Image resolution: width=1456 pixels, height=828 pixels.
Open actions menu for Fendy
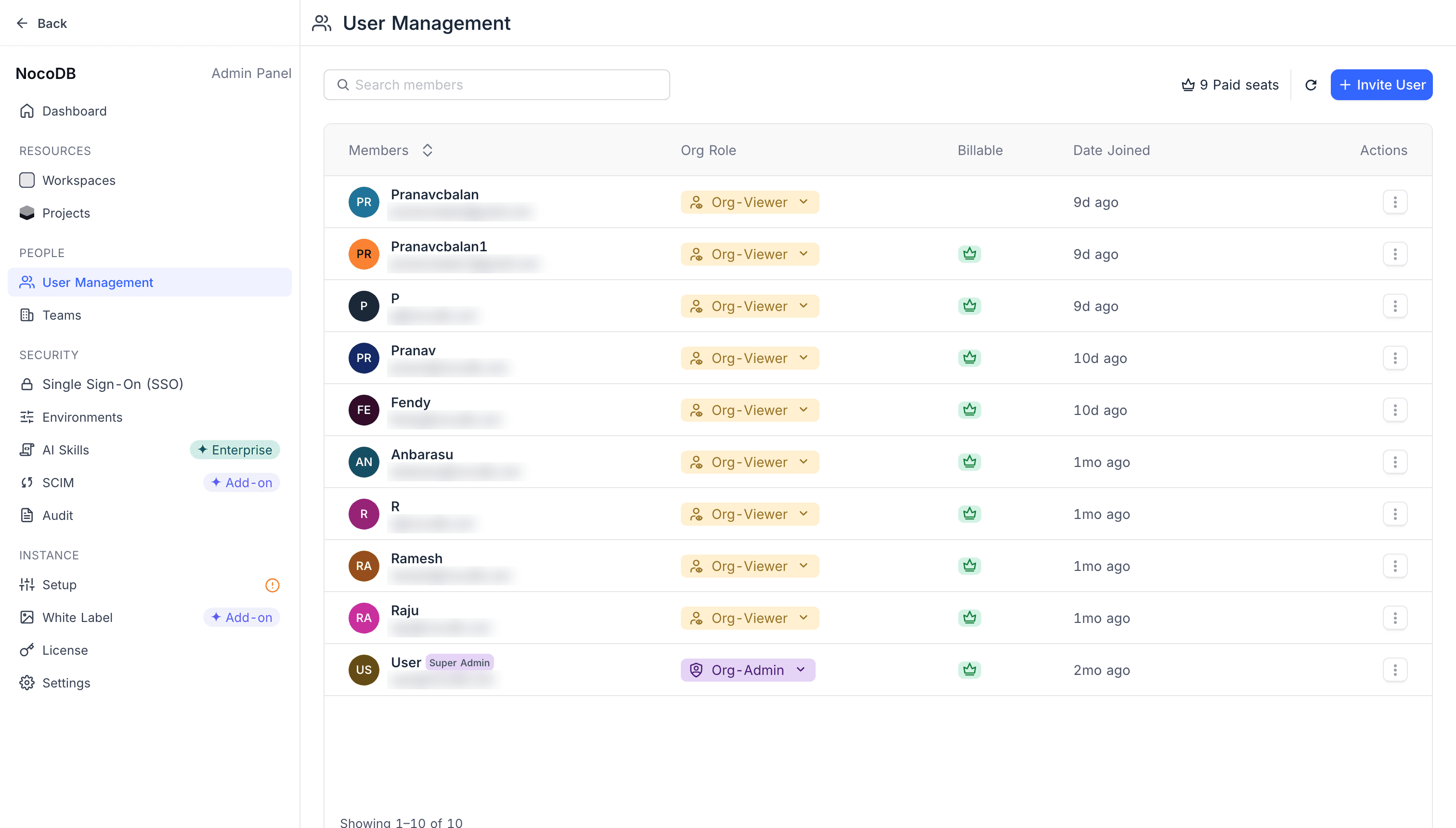pyautogui.click(x=1394, y=410)
